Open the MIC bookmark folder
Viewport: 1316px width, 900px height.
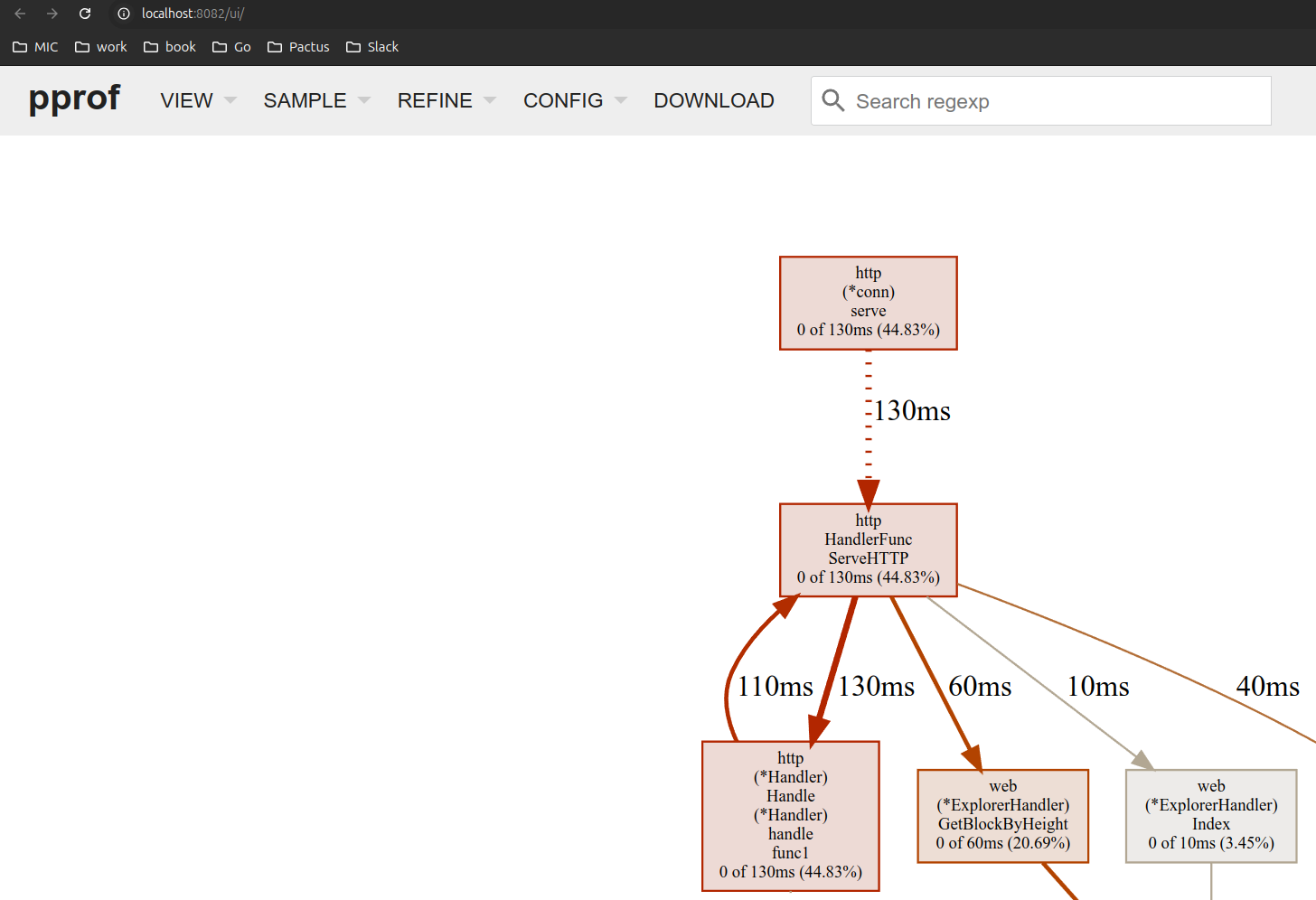(x=35, y=47)
